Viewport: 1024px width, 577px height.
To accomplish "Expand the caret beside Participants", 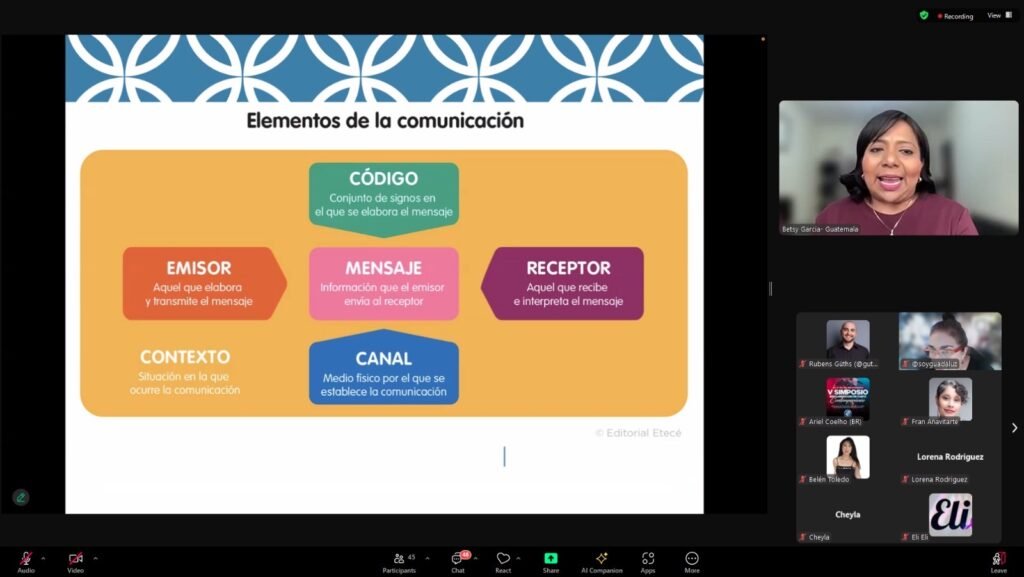I will pos(428,558).
